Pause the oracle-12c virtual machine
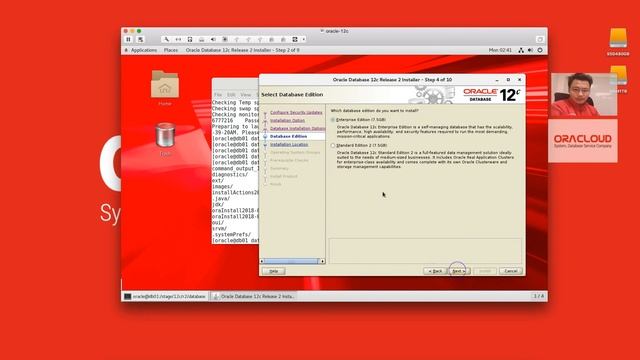This screenshot has height=360, width=640. (x=129, y=39)
